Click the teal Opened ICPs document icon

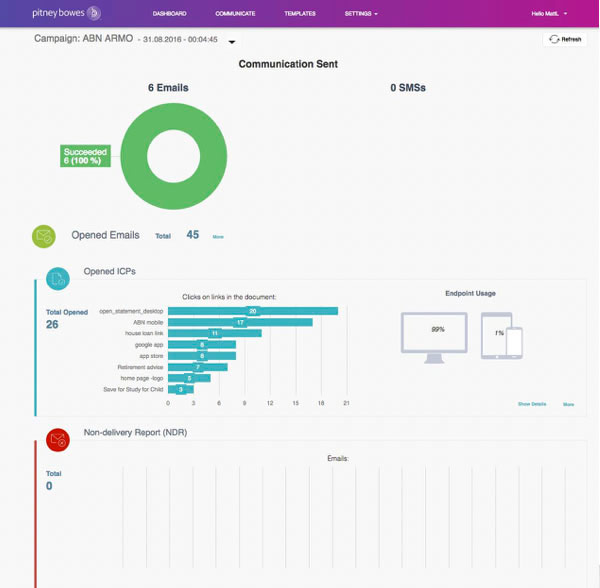click(58, 279)
